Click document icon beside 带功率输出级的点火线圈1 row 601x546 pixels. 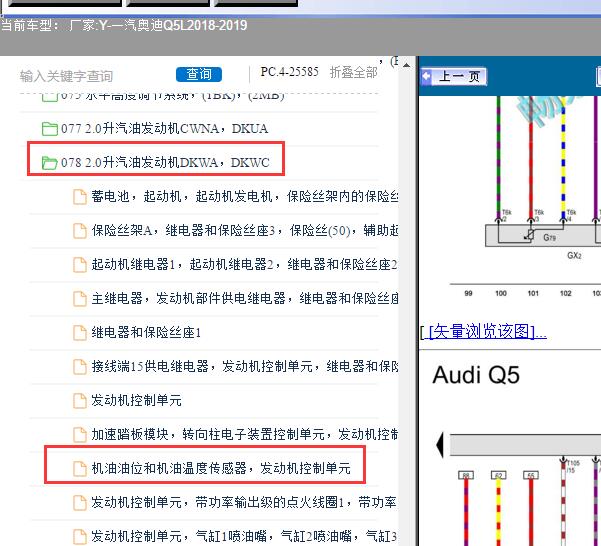(x=80, y=502)
